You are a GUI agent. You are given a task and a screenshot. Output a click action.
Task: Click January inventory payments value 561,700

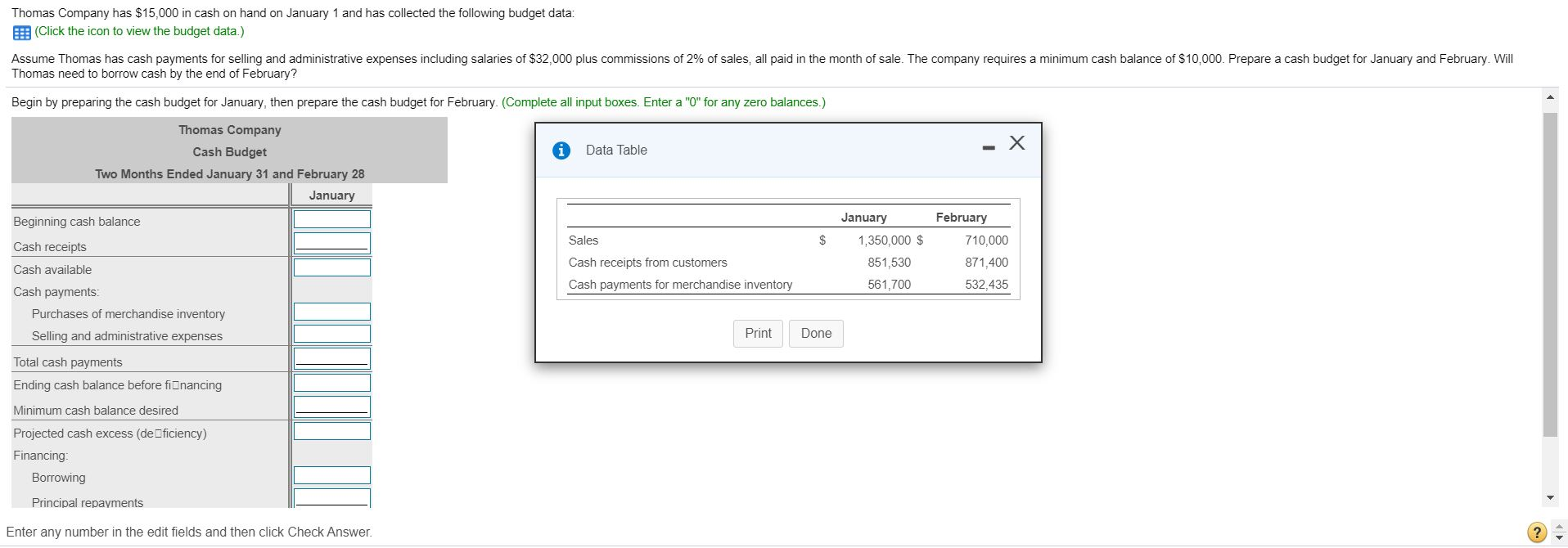point(889,285)
